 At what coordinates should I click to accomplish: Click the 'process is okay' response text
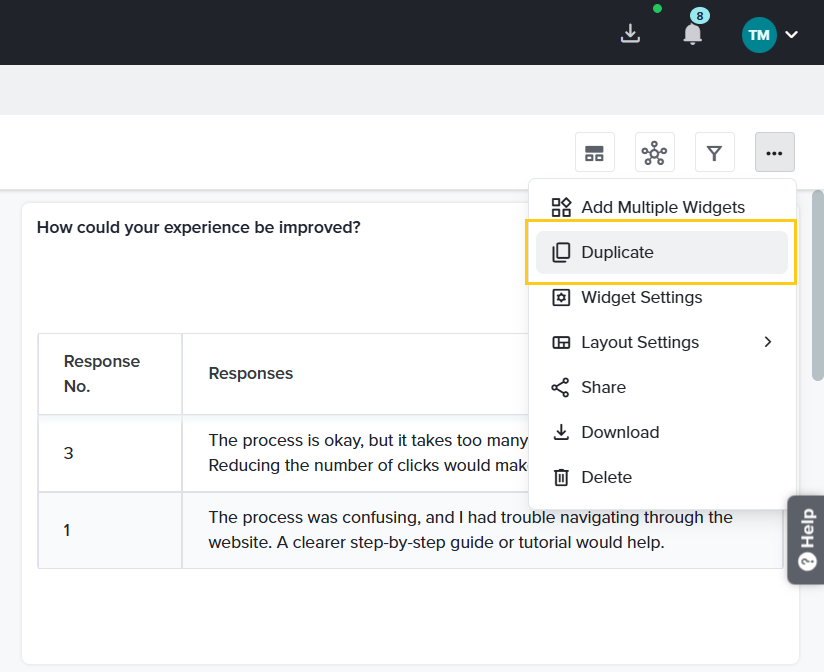click(368, 452)
